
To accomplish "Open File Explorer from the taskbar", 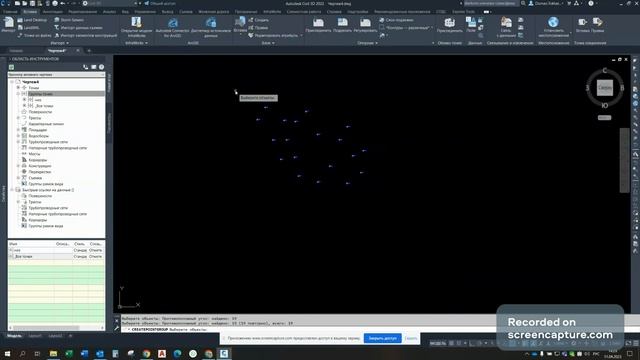I will tap(53, 353).
